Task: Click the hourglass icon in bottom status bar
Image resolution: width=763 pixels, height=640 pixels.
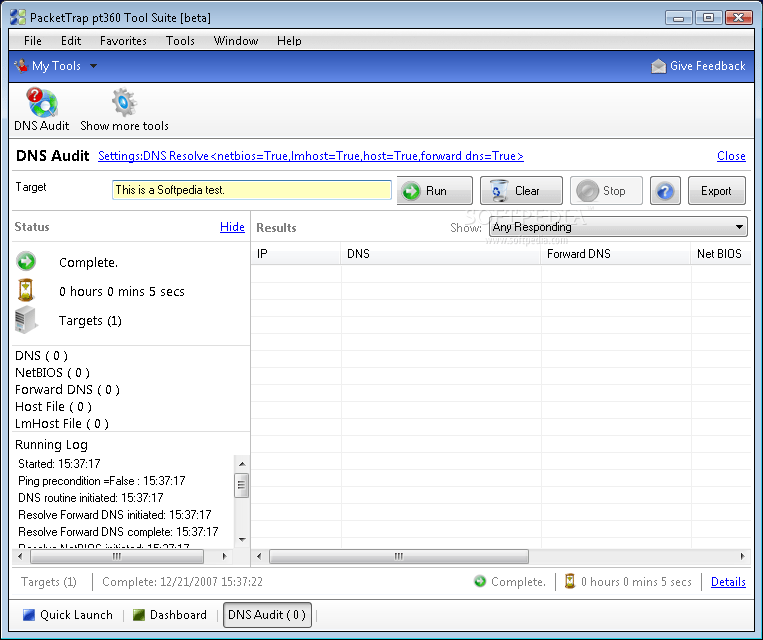Action: point(570,581)
